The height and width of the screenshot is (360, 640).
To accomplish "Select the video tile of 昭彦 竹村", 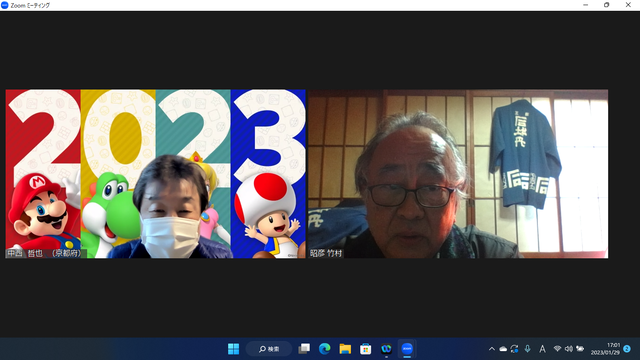I will click(x=458, y=174).
